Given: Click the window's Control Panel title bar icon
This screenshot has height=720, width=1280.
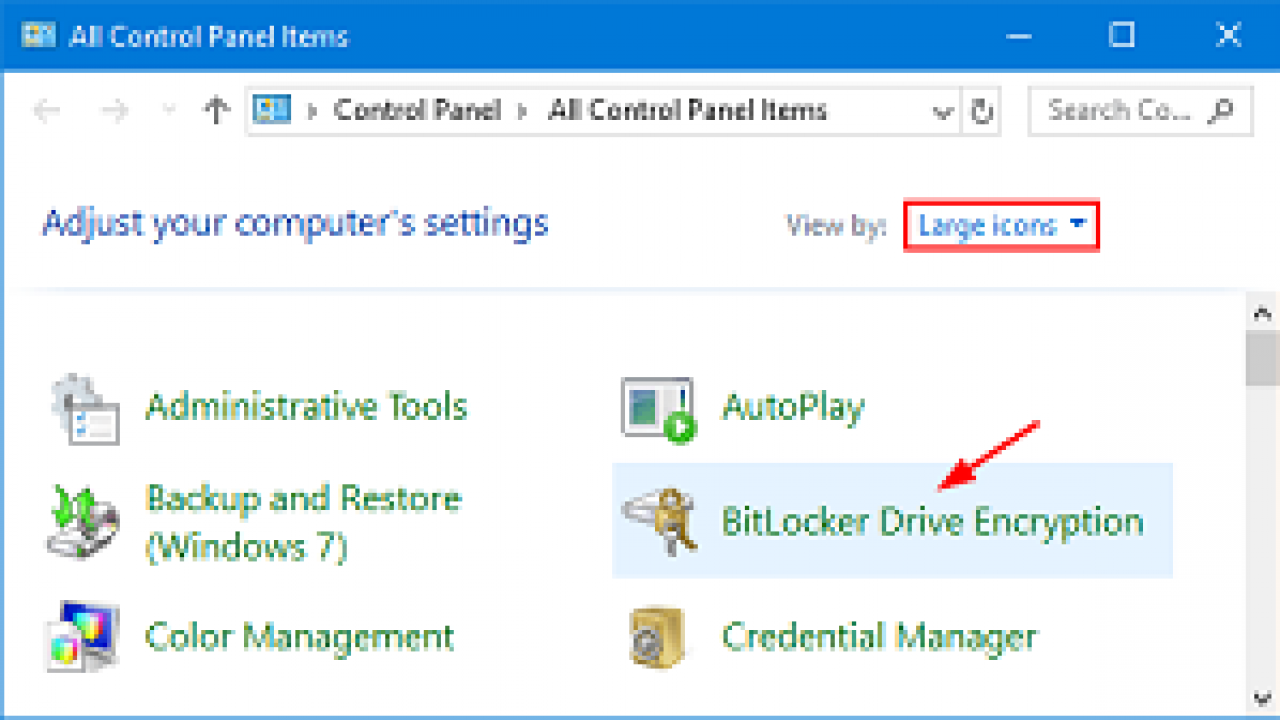Looking at the screenshot, I should tap(40, 35).
